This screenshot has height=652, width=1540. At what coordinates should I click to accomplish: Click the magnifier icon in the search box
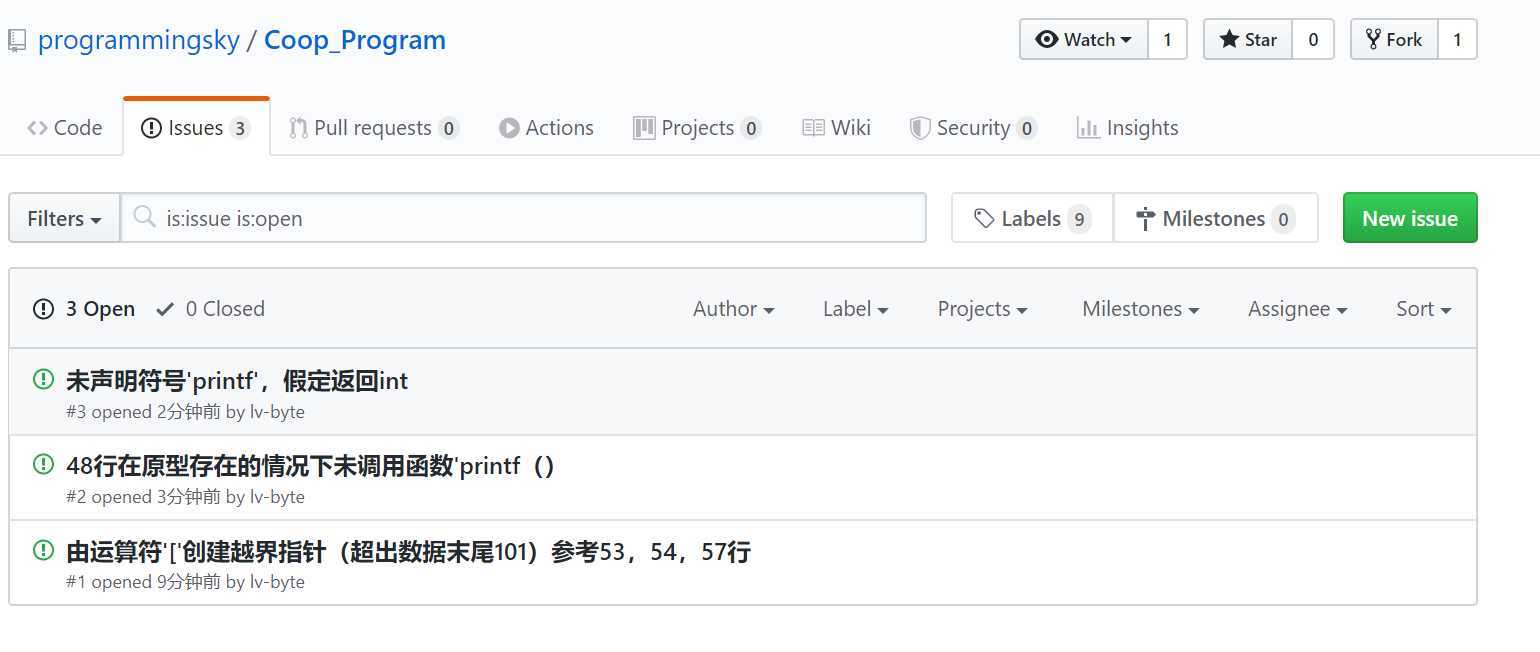tap(145, 217)
